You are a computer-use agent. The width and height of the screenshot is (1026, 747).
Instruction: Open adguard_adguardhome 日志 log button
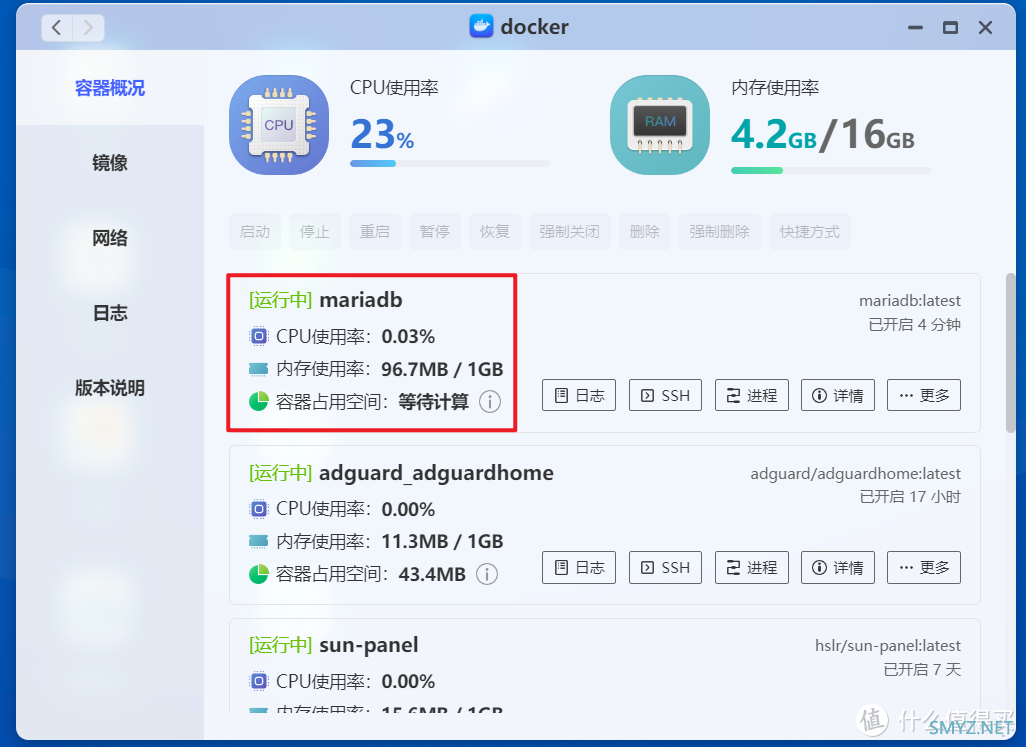579,567
